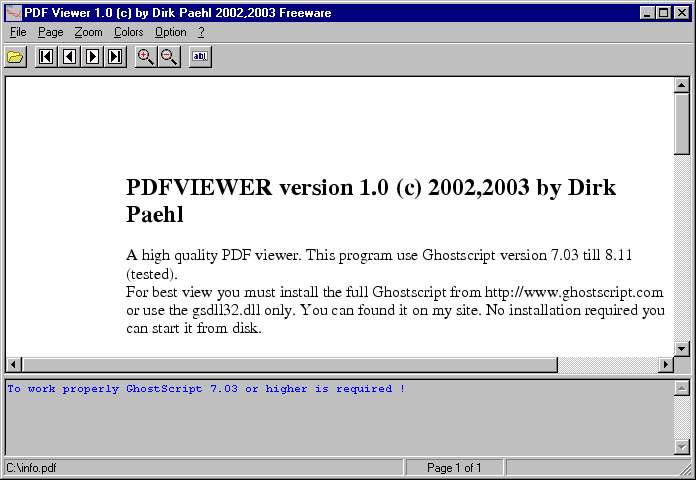696x480 pixels.
Task: Open the Colors menu
Action: click(128, 32)
